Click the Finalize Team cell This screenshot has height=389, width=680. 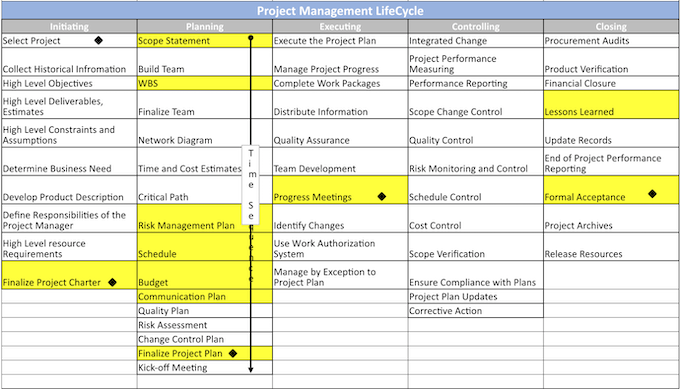coord(205,105)
